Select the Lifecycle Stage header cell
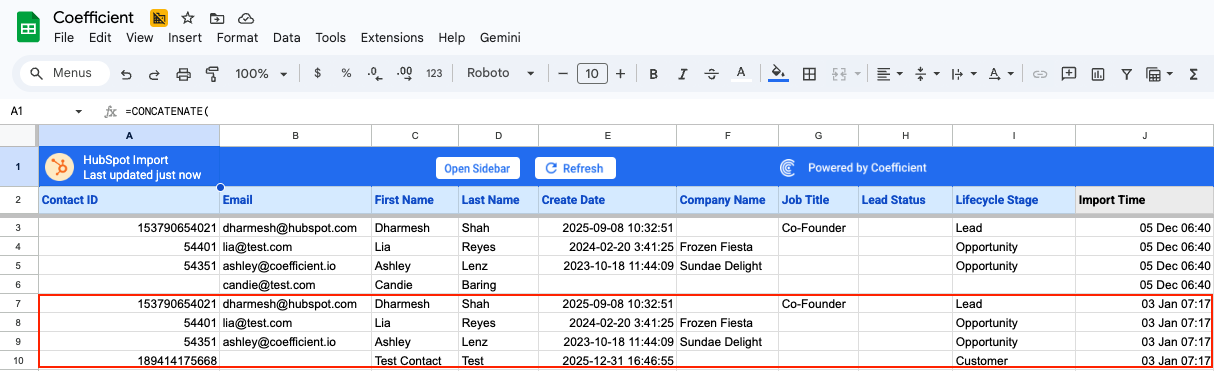Screen dimensions: 1214x371 (1014, 200)
